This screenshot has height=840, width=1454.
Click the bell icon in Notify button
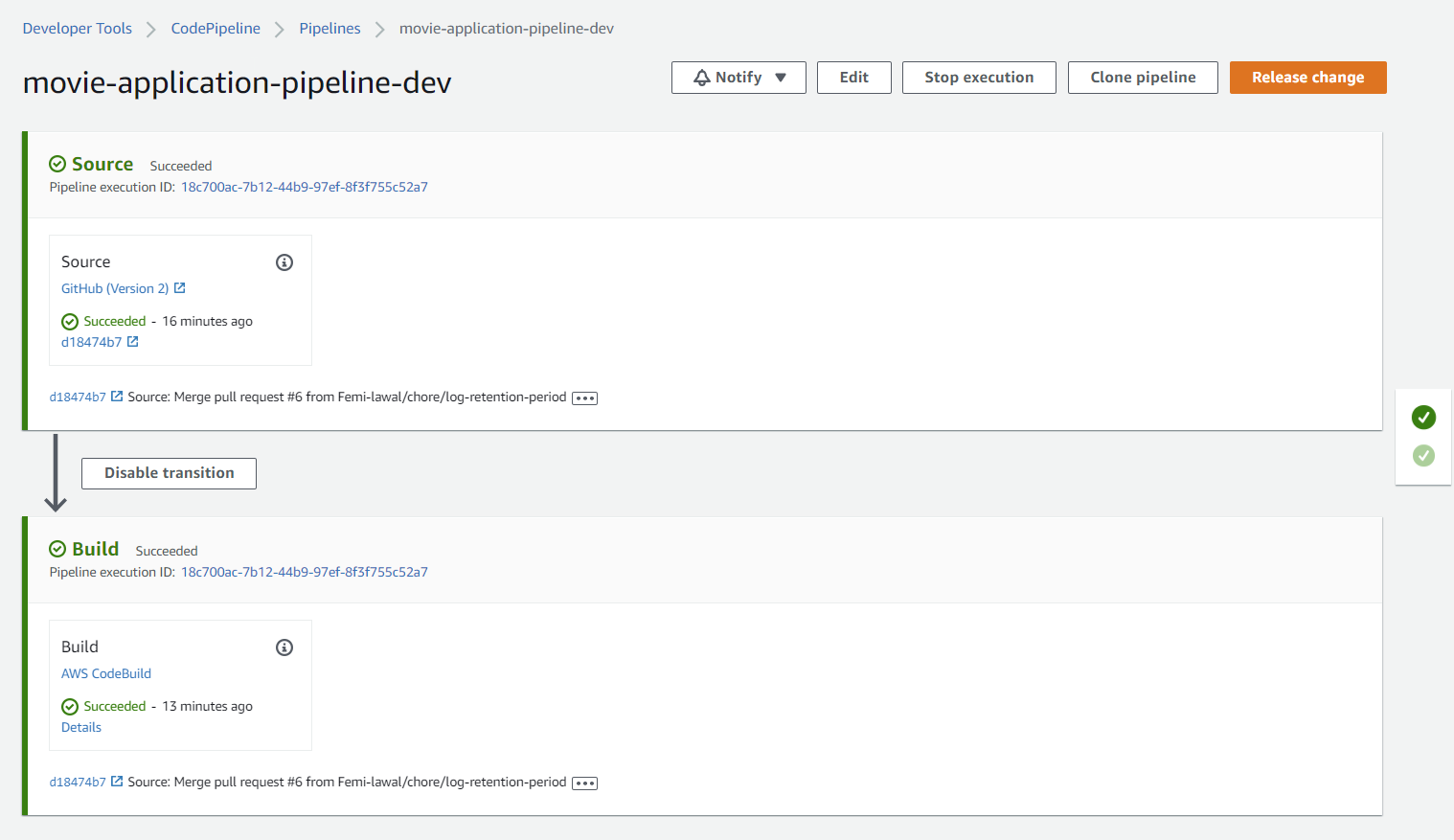tap(702, 78)
